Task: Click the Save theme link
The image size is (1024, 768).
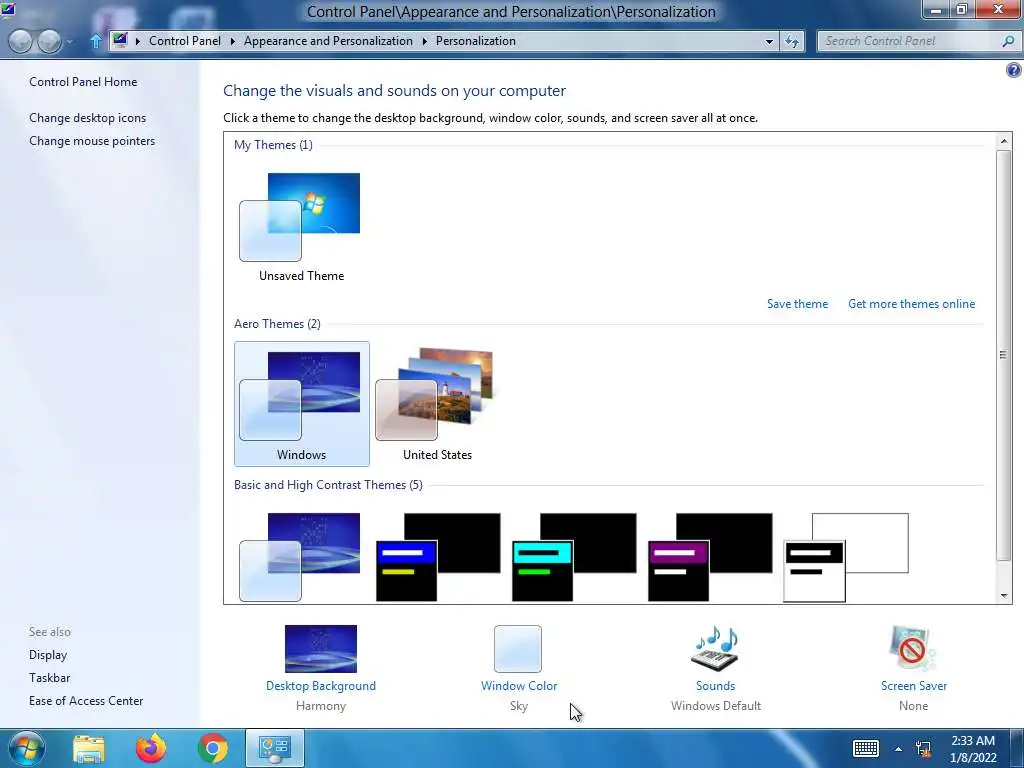Action: [x=797, y=304]
